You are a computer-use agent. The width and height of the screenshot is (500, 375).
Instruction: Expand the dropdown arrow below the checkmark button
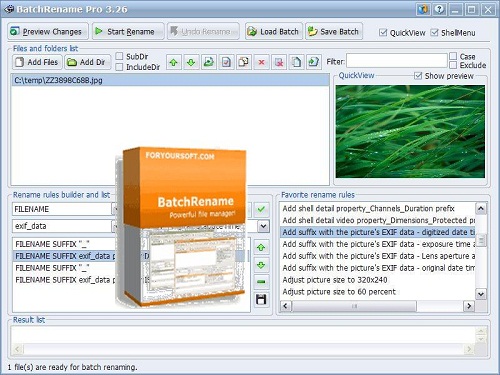pyautogui.click(x=263, y=226)
